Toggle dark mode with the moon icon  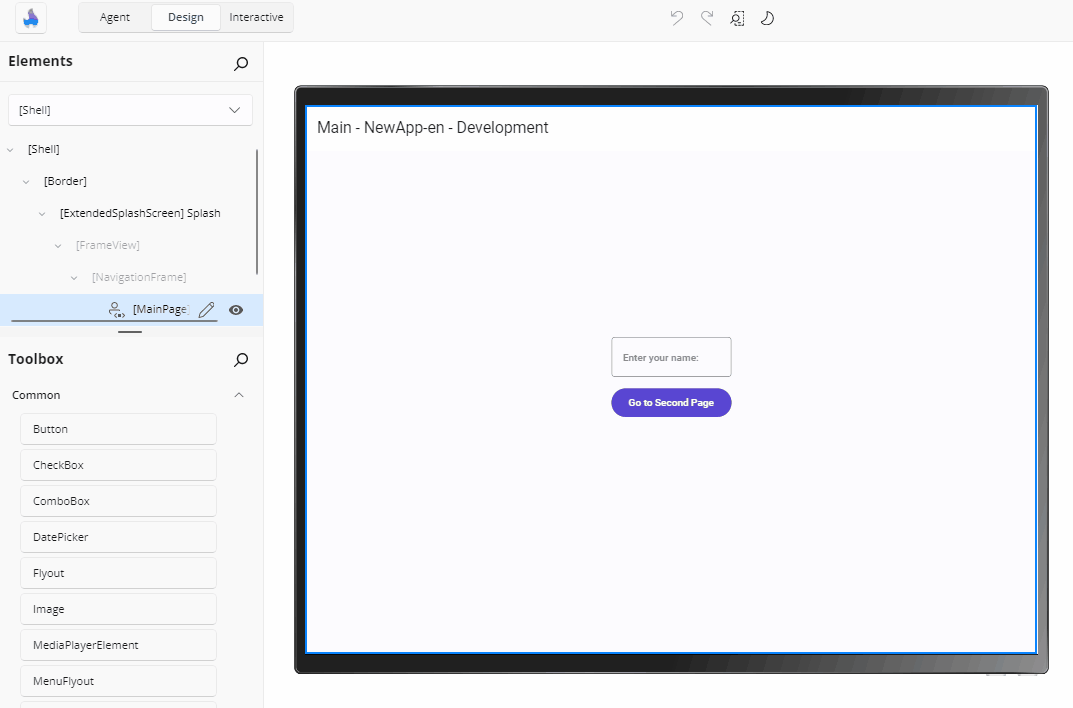coord(767,18)
